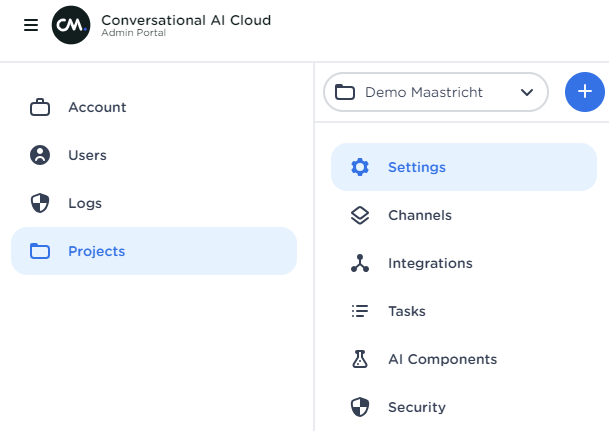Click the Security shield icon
This screenshot has height=431, width=609.
pos(360,407)
